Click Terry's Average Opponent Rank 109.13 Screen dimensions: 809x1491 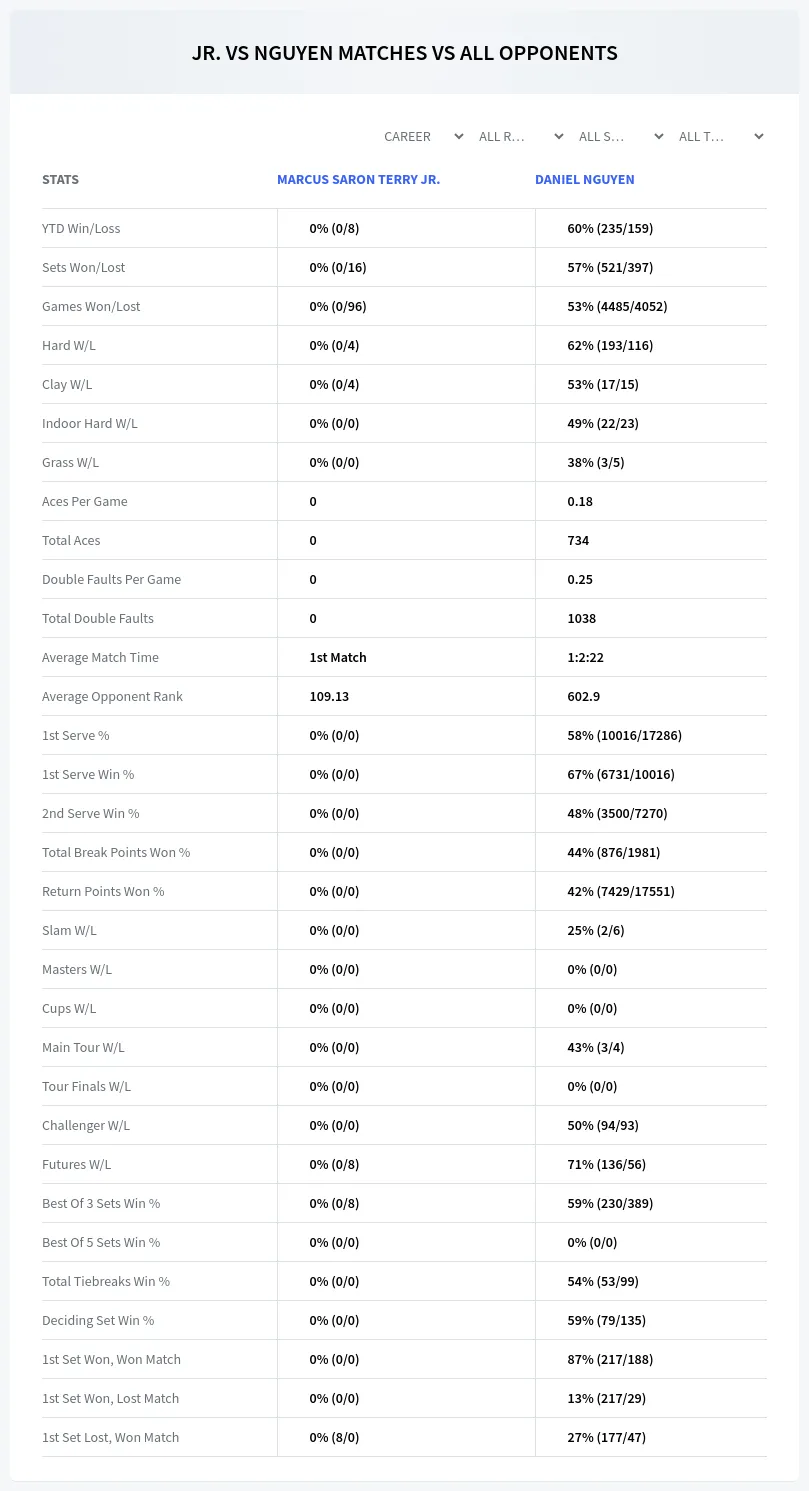point(329,696)
